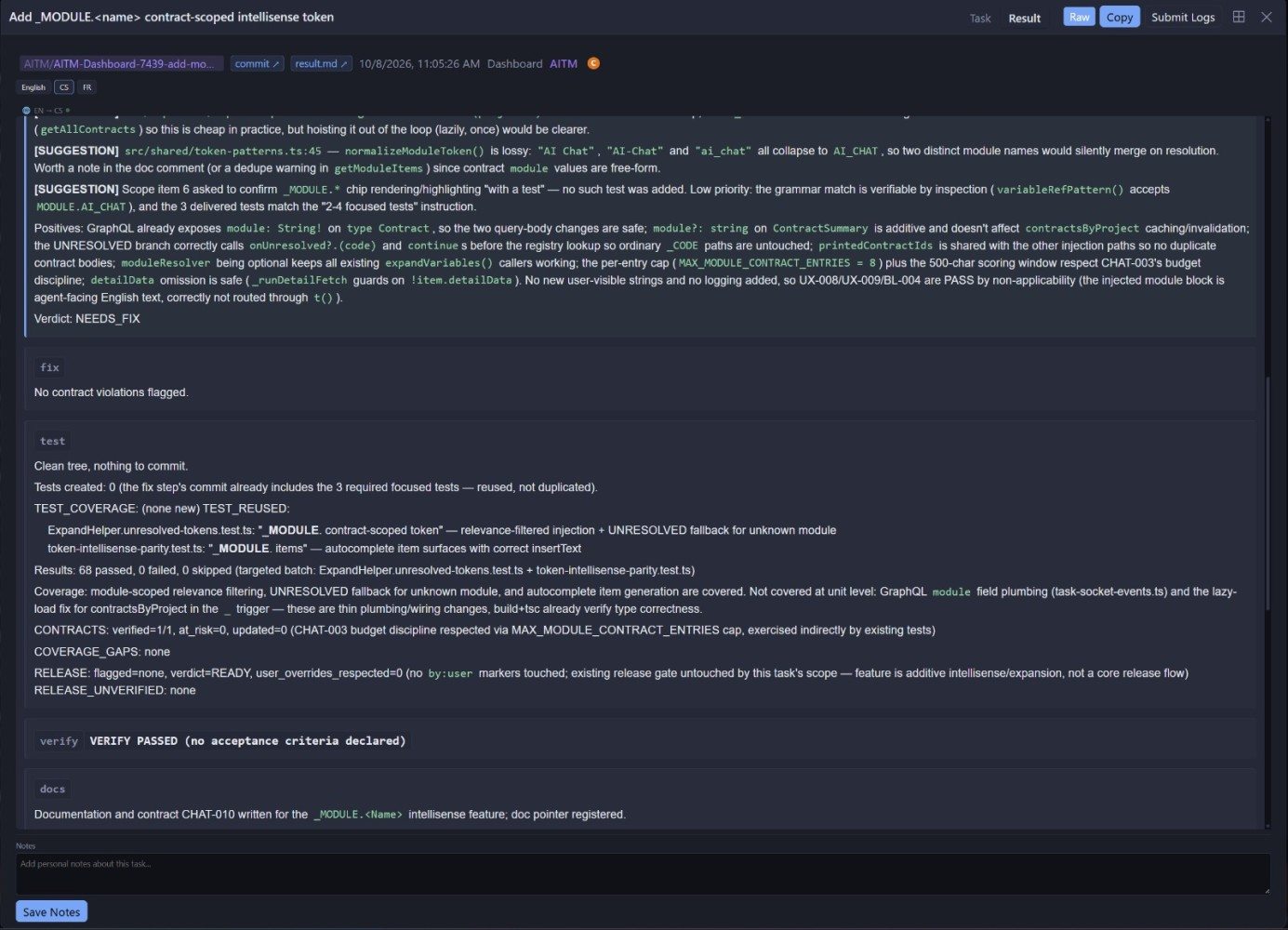Select the FR language option
The width and height of the screenshot is (1288, 930).
click(87, 87)
